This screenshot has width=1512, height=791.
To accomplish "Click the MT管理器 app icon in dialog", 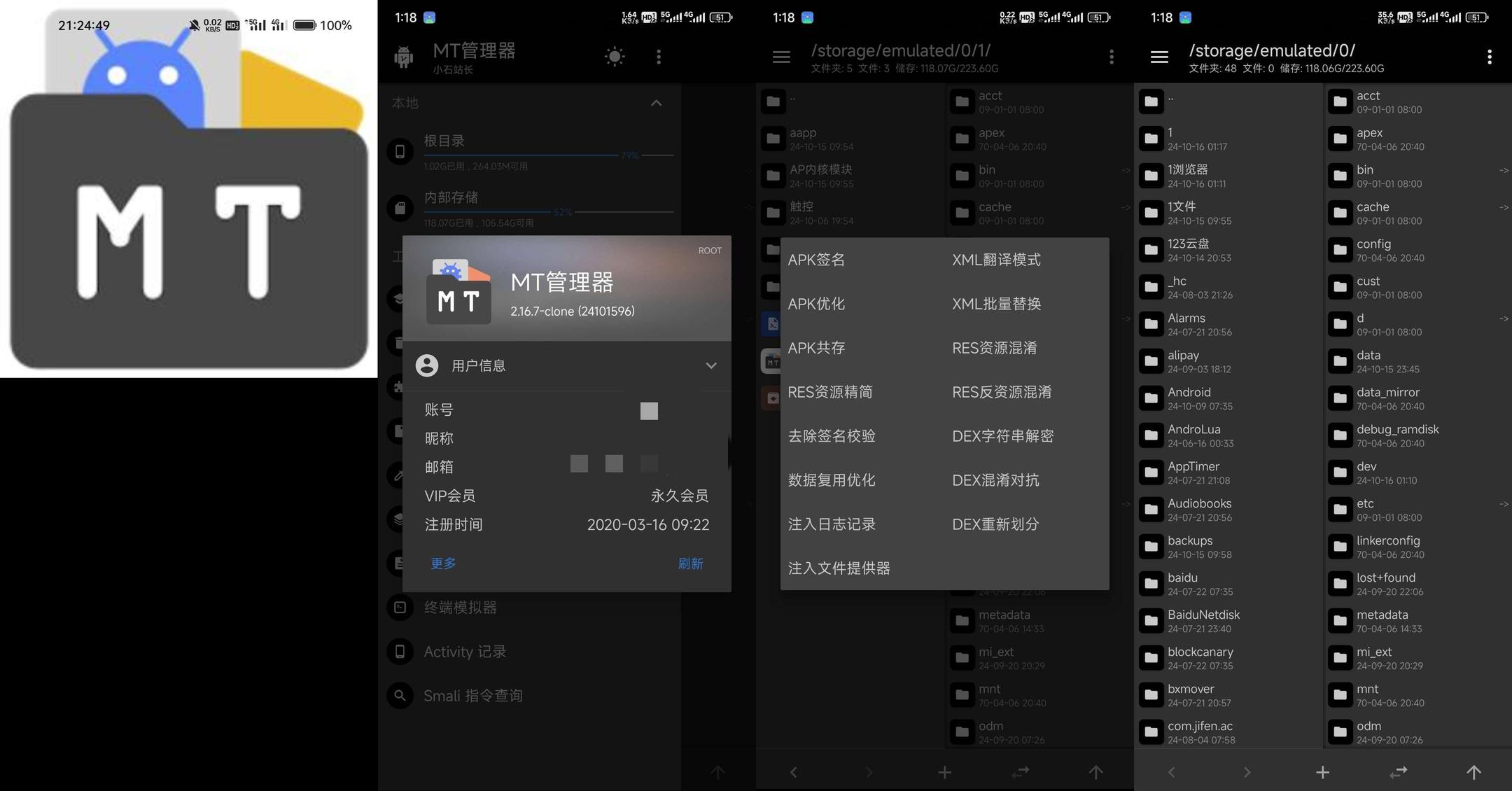I will 458,292.
